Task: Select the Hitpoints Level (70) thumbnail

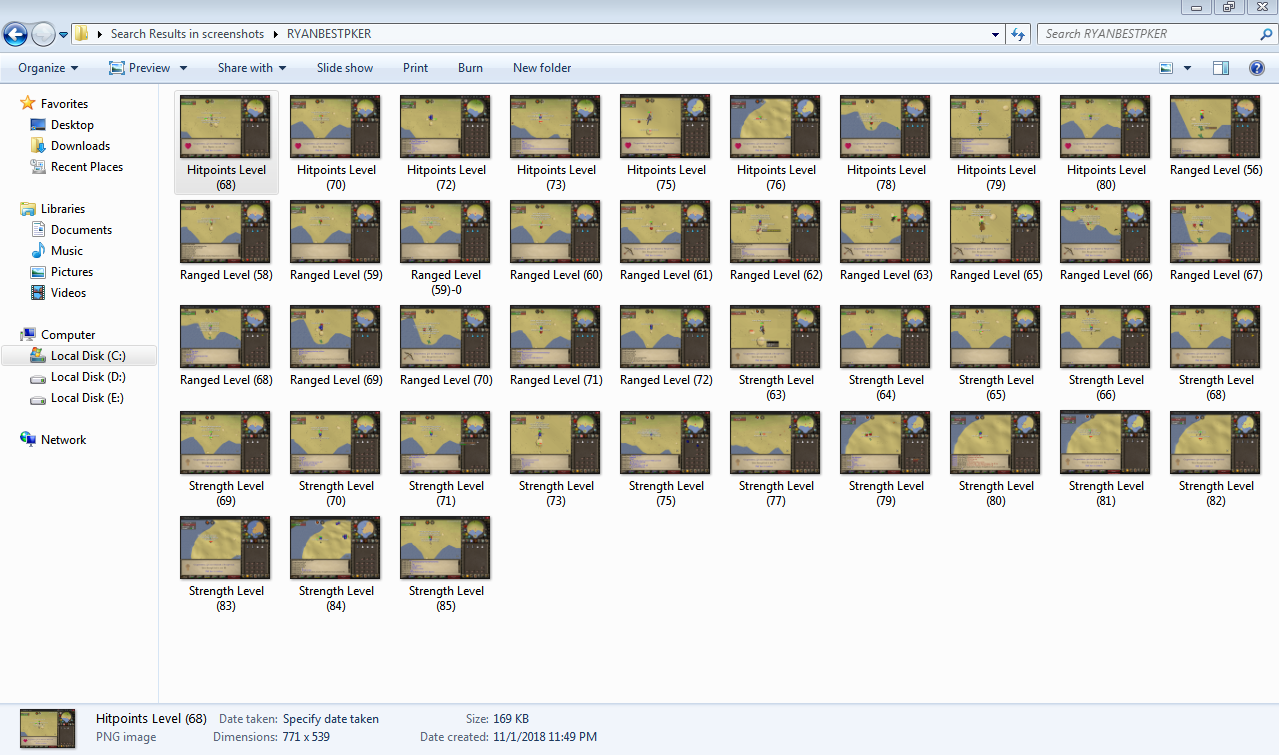Action: click(x=336, y=127)
